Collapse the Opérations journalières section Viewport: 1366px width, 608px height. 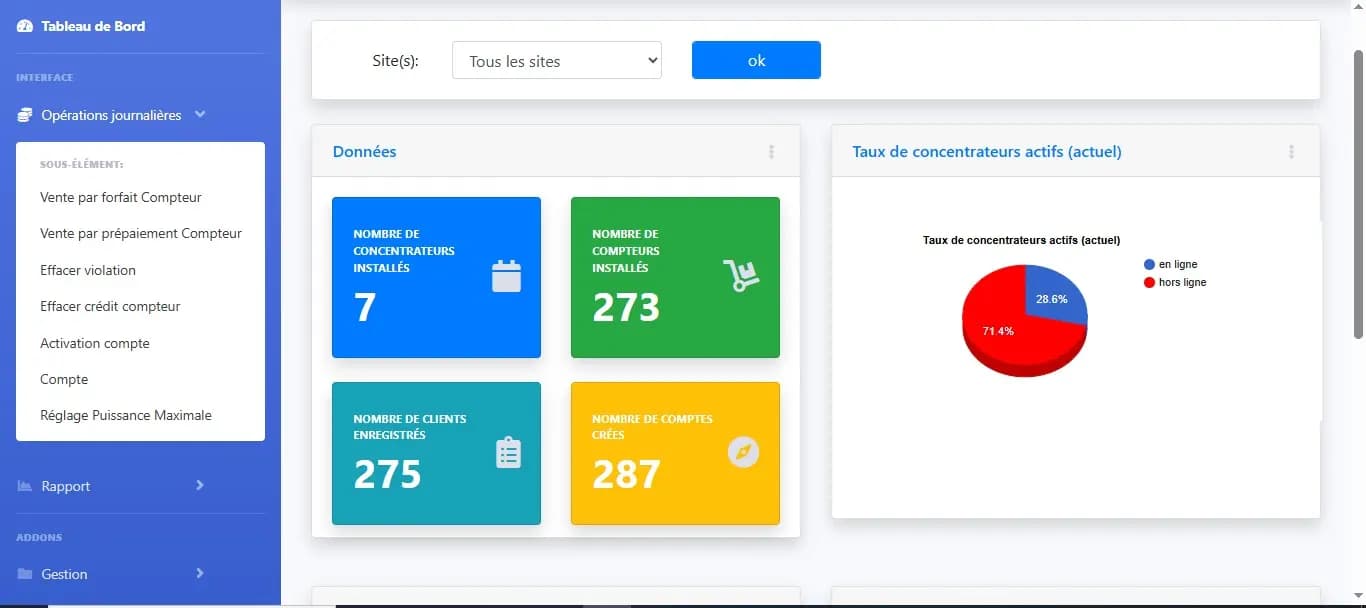click(x=200, y=115)
